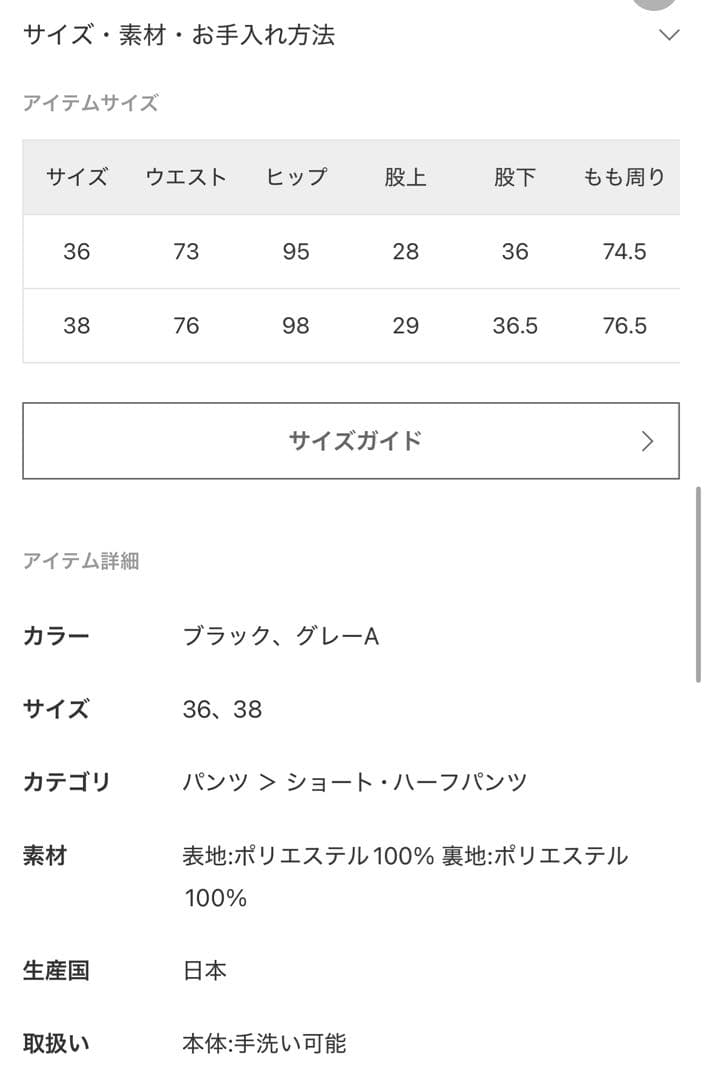Screen dimensions: 706x1080
Task: Collapse the サイズ・素材・お手入れ方法 section
Action: [x=669, y=35]
